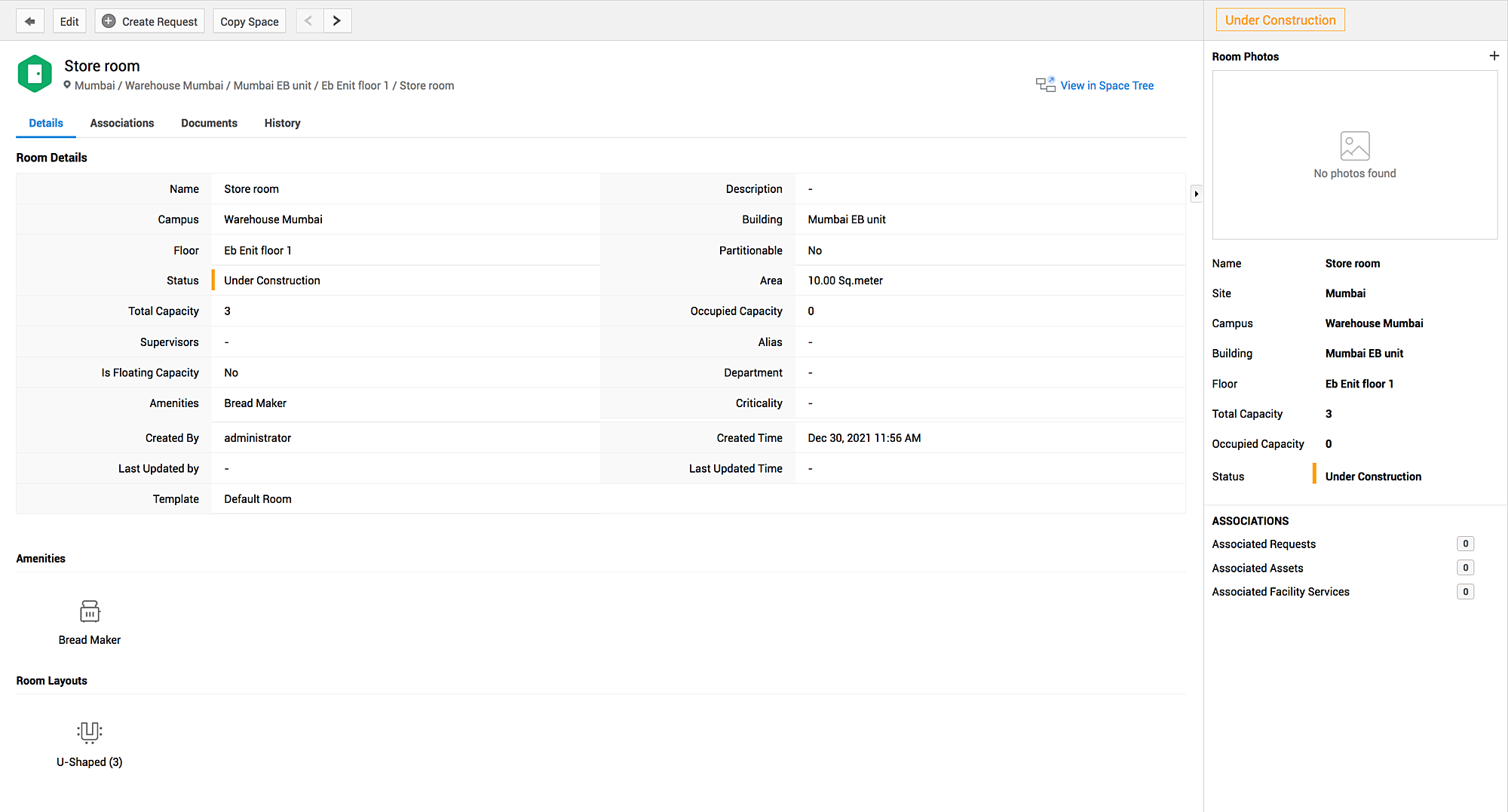
Task: Click the green Store room icon
Action: click(x=35, y=74)
